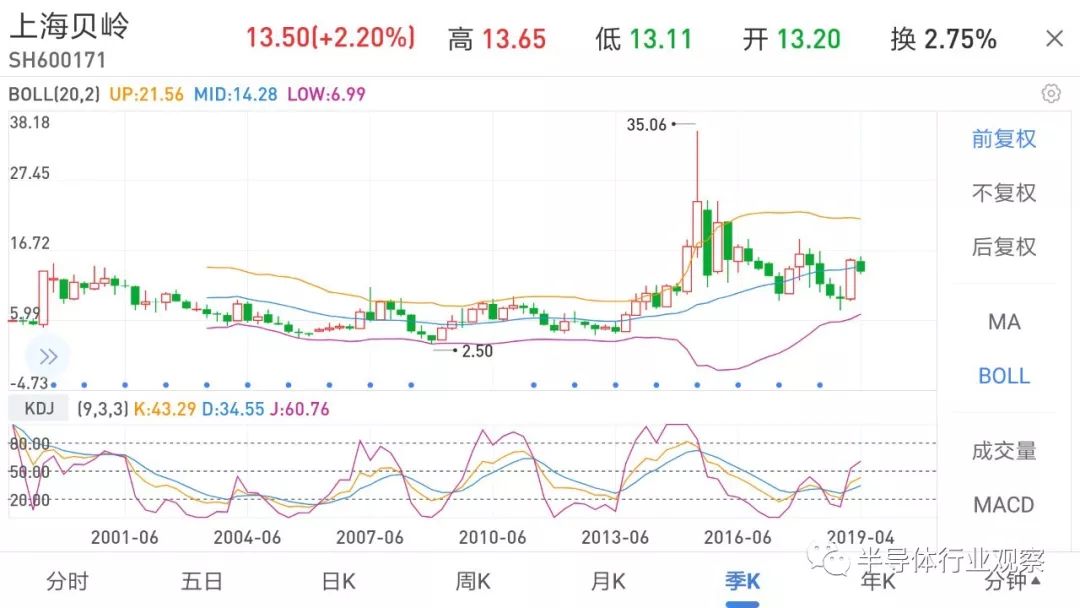Tap 2016-06 date label
Image resolution: width=1080 pixels, height=608 pixels.
pos(738,538)
